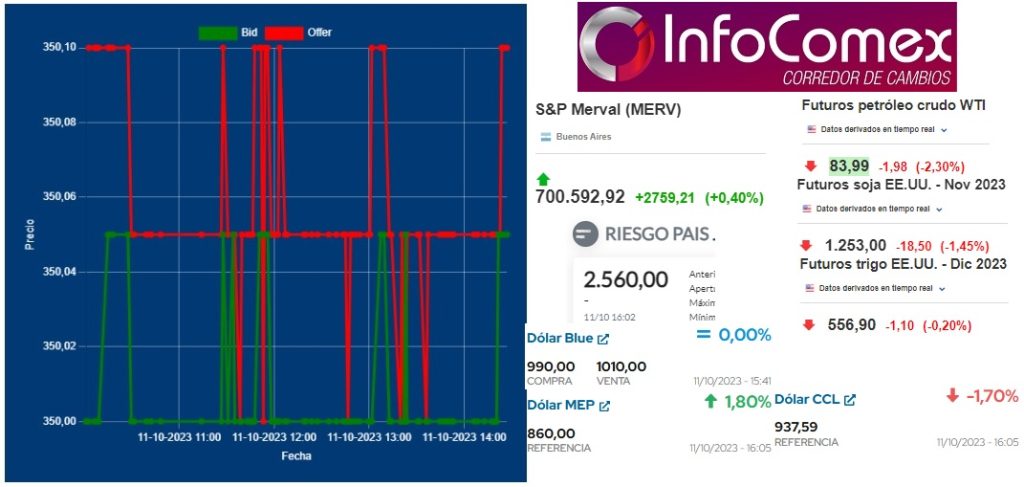Click the Dólar Blue title link
This screenshot has width=1024, height=487.
pos(560,339)
